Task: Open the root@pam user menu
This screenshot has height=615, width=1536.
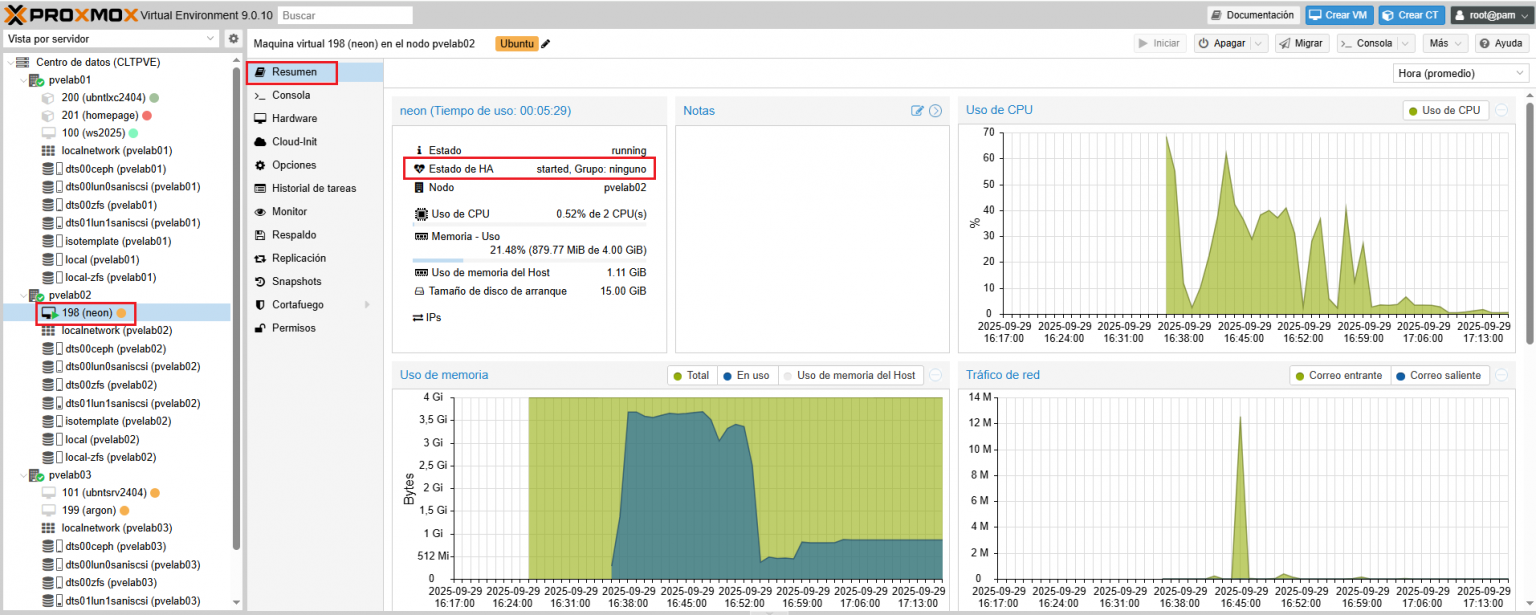Action: (1489, 15)
